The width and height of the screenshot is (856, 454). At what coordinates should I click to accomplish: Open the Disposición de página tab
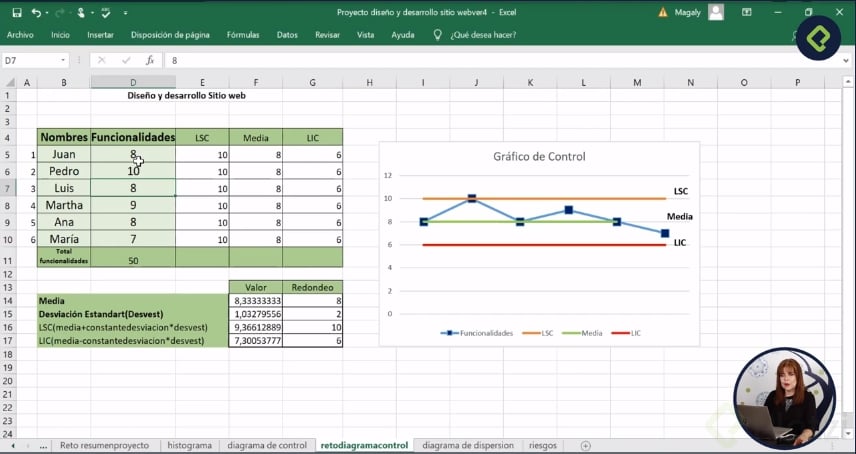[x=170, y=35]
